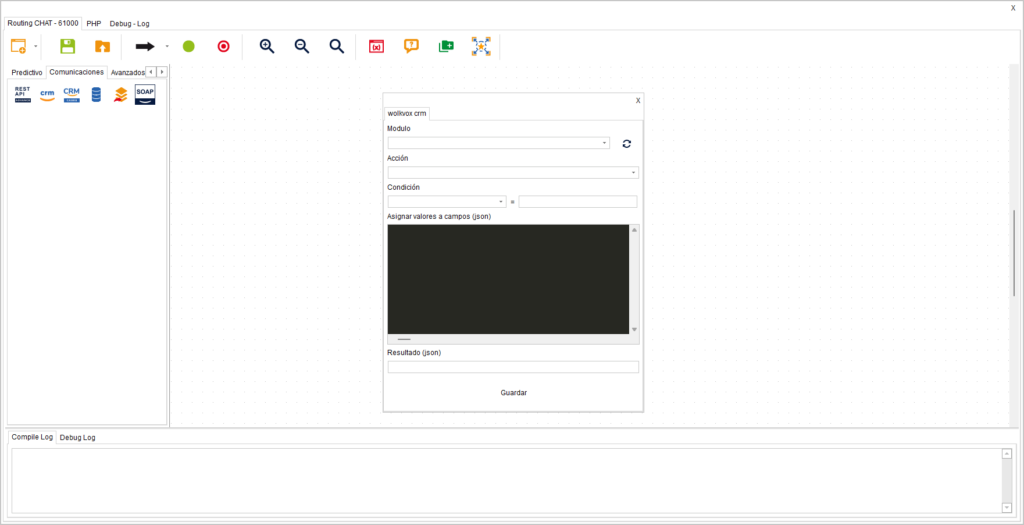Open the dropdown next to new flow icon
Screen dimensions: 1024x525
[x=35, y=46]
